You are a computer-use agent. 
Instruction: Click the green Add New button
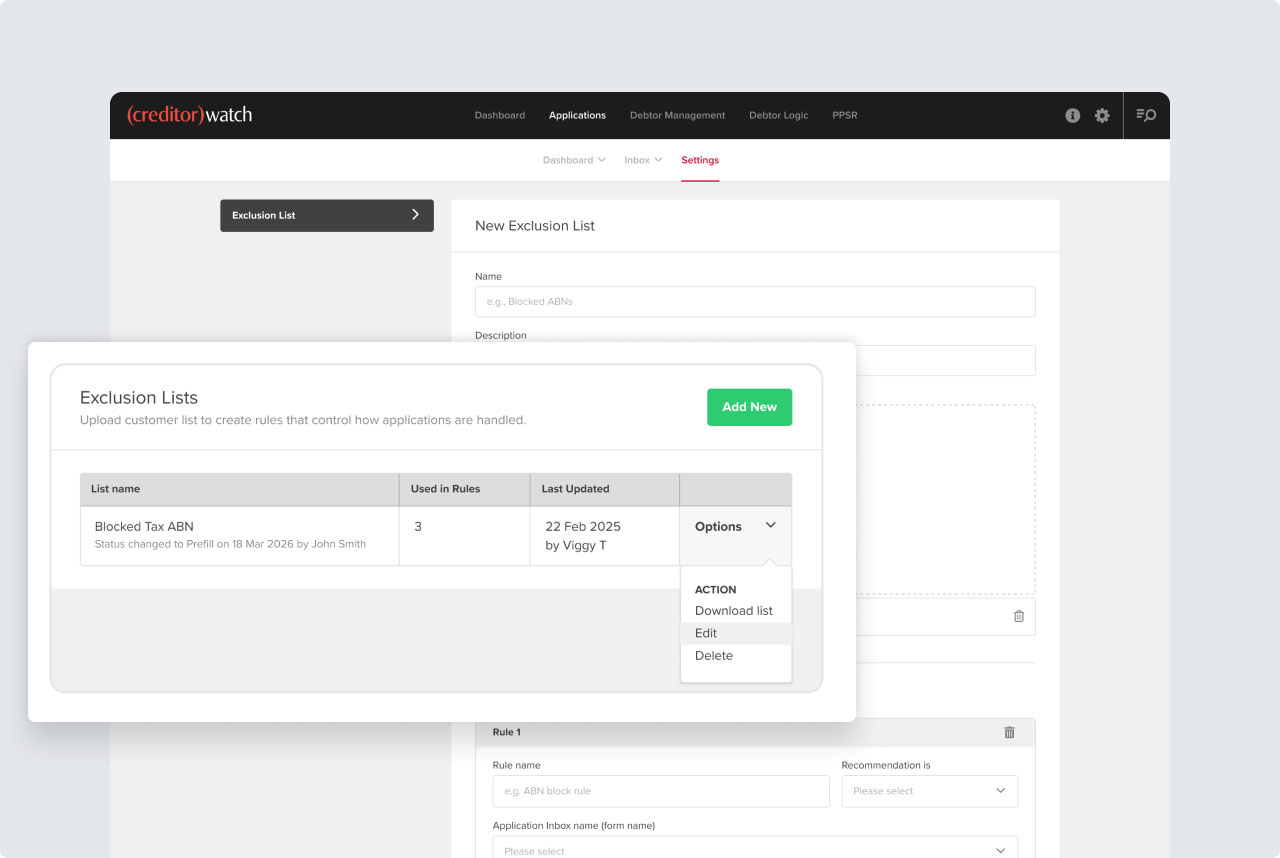(x=749, y=407)
